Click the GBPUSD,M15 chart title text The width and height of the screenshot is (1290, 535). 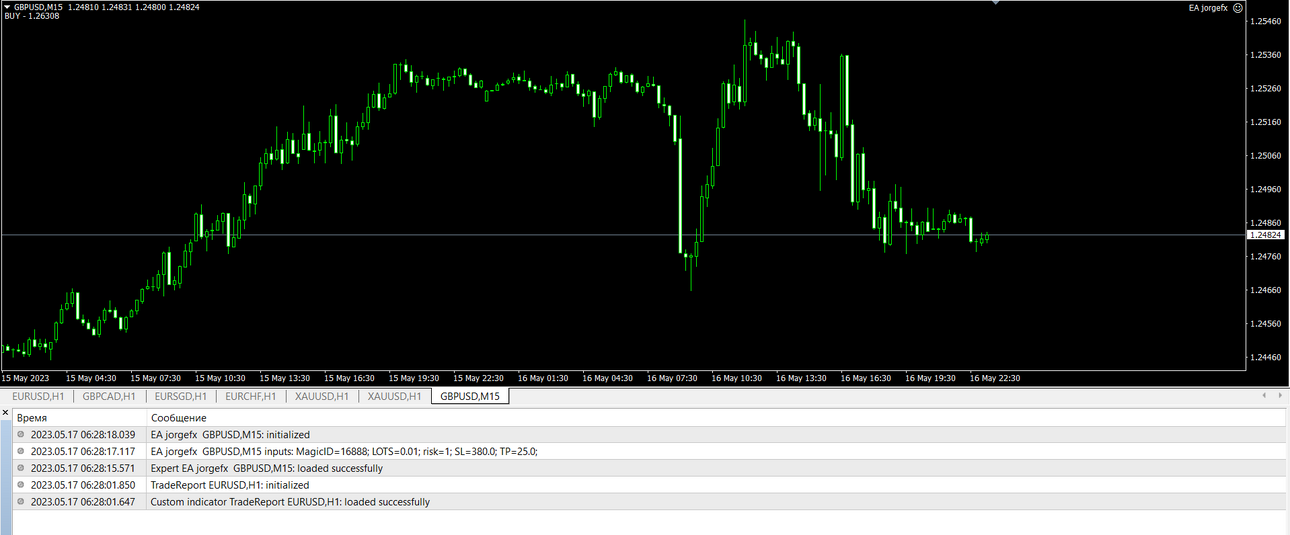(x=38, y=7)
